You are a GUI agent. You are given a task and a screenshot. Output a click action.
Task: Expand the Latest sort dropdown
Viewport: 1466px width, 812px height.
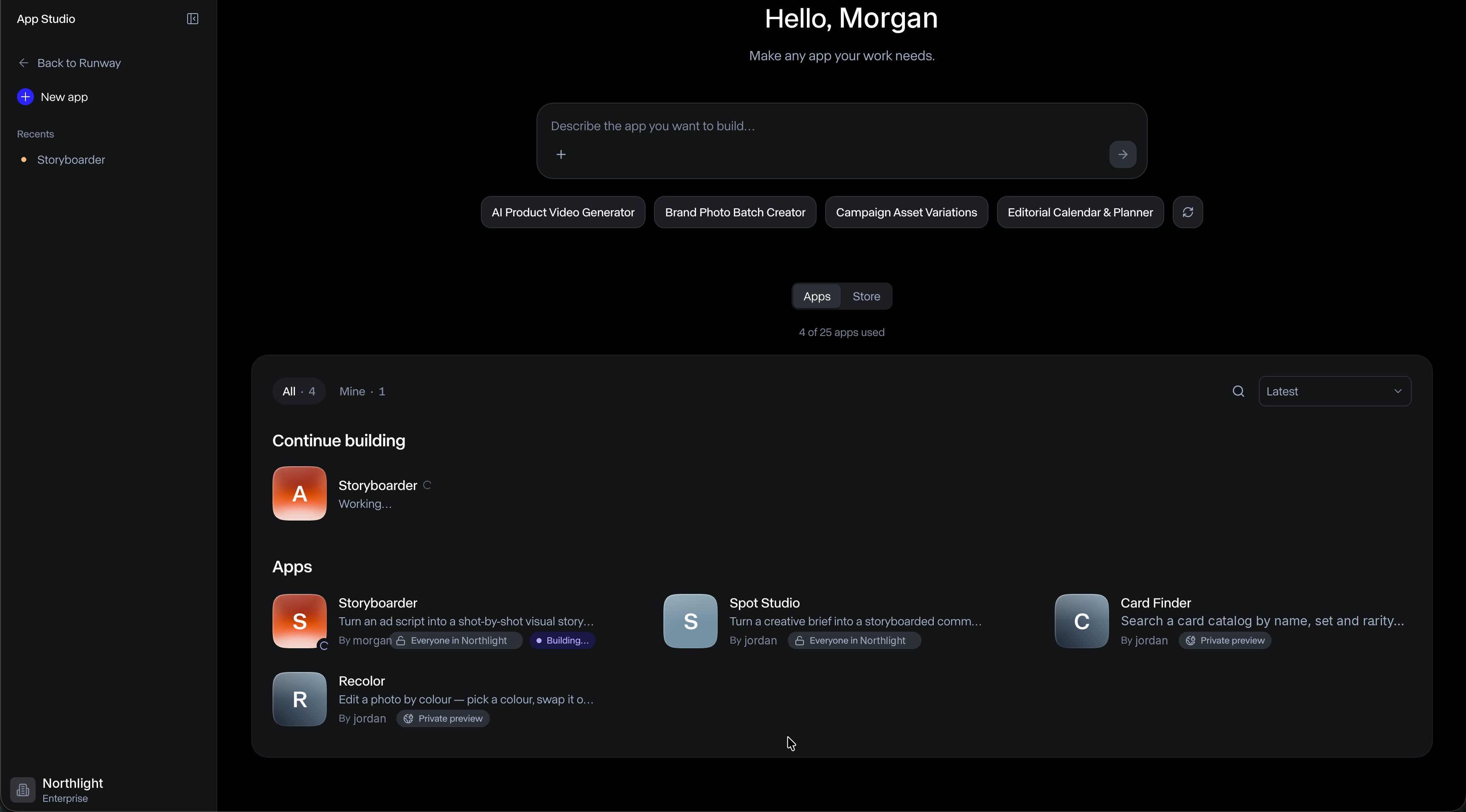[1334, 391]
